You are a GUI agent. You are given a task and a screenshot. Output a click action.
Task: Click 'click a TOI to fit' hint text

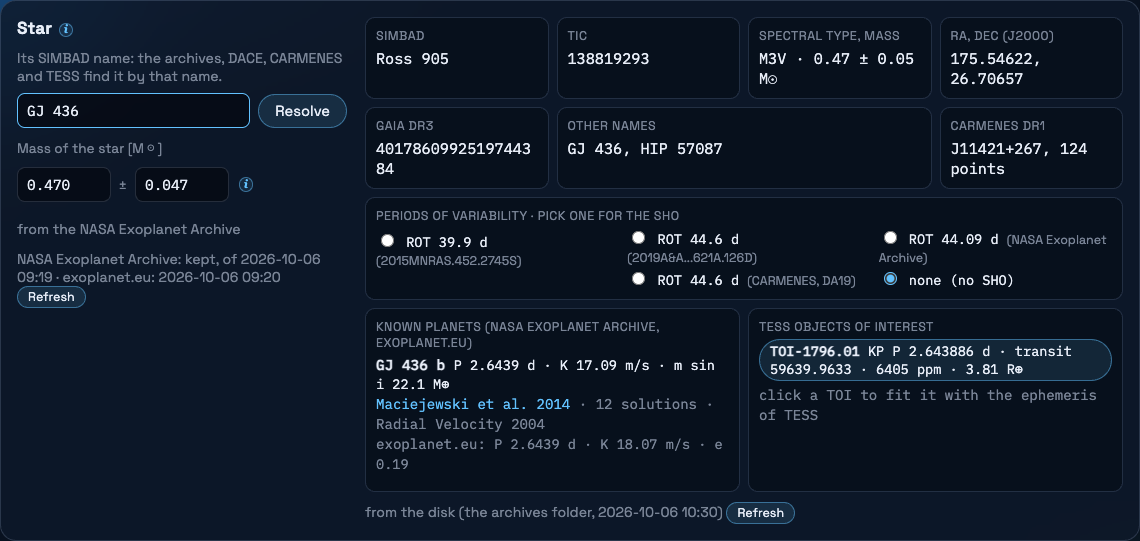tap(928, 406)
